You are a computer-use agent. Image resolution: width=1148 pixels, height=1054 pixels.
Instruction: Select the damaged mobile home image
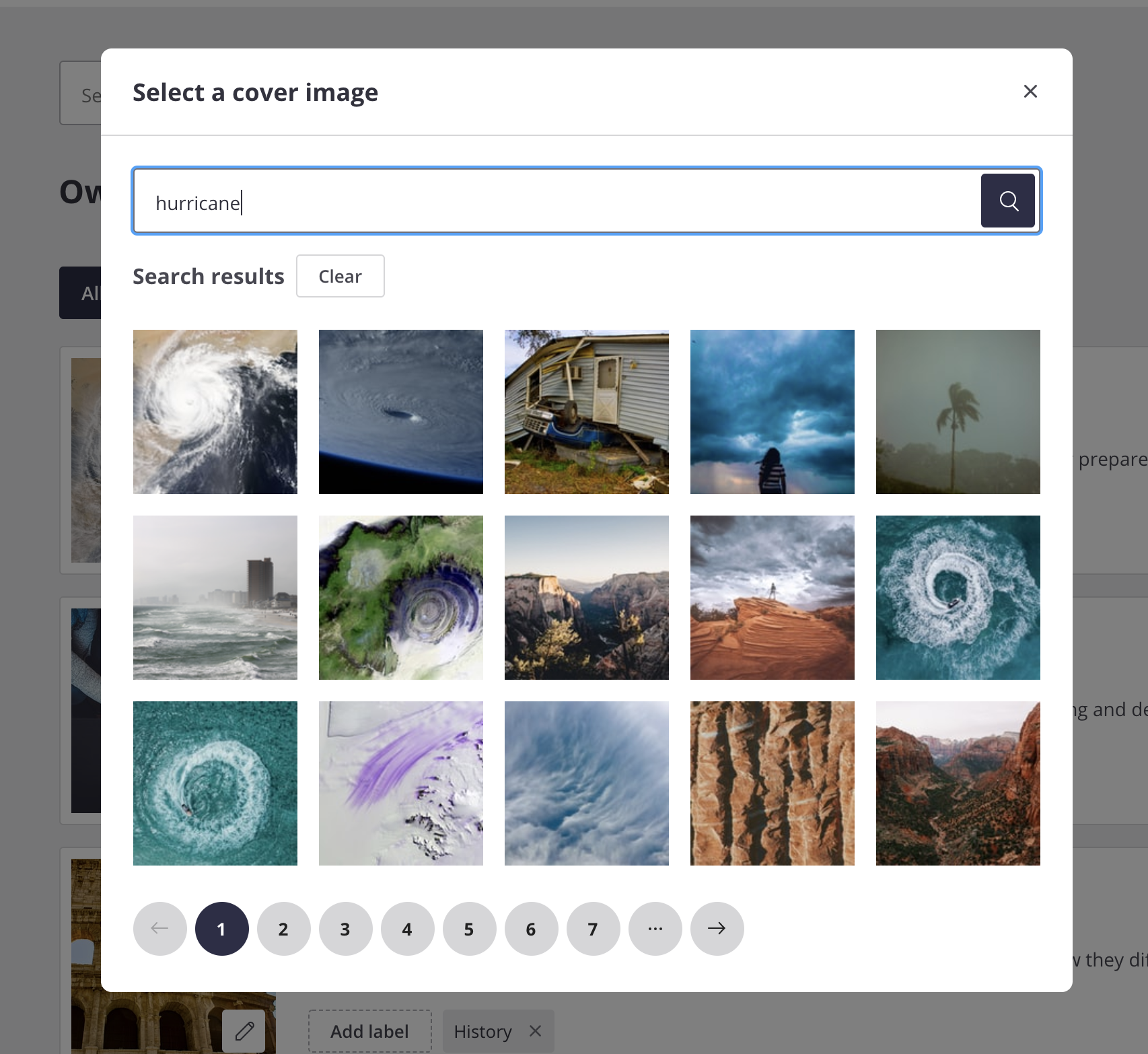tap(587, 412)
